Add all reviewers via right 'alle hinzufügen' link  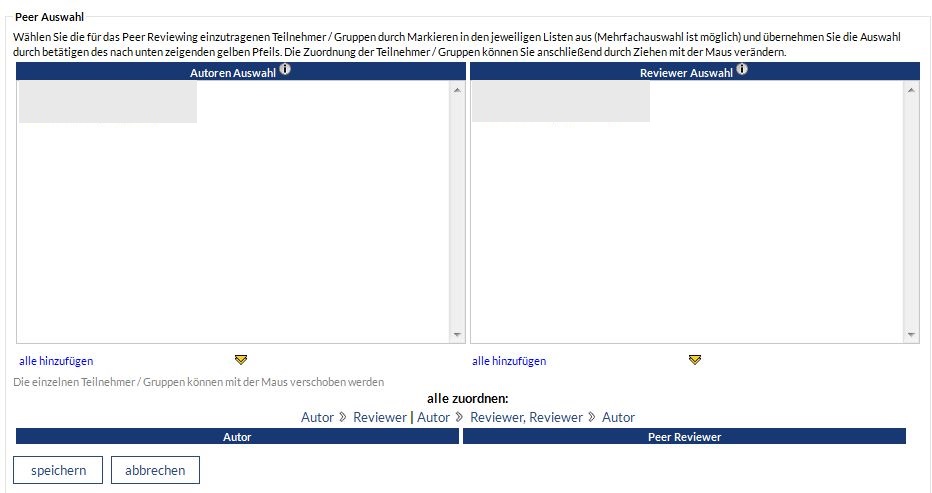[509, 361]
